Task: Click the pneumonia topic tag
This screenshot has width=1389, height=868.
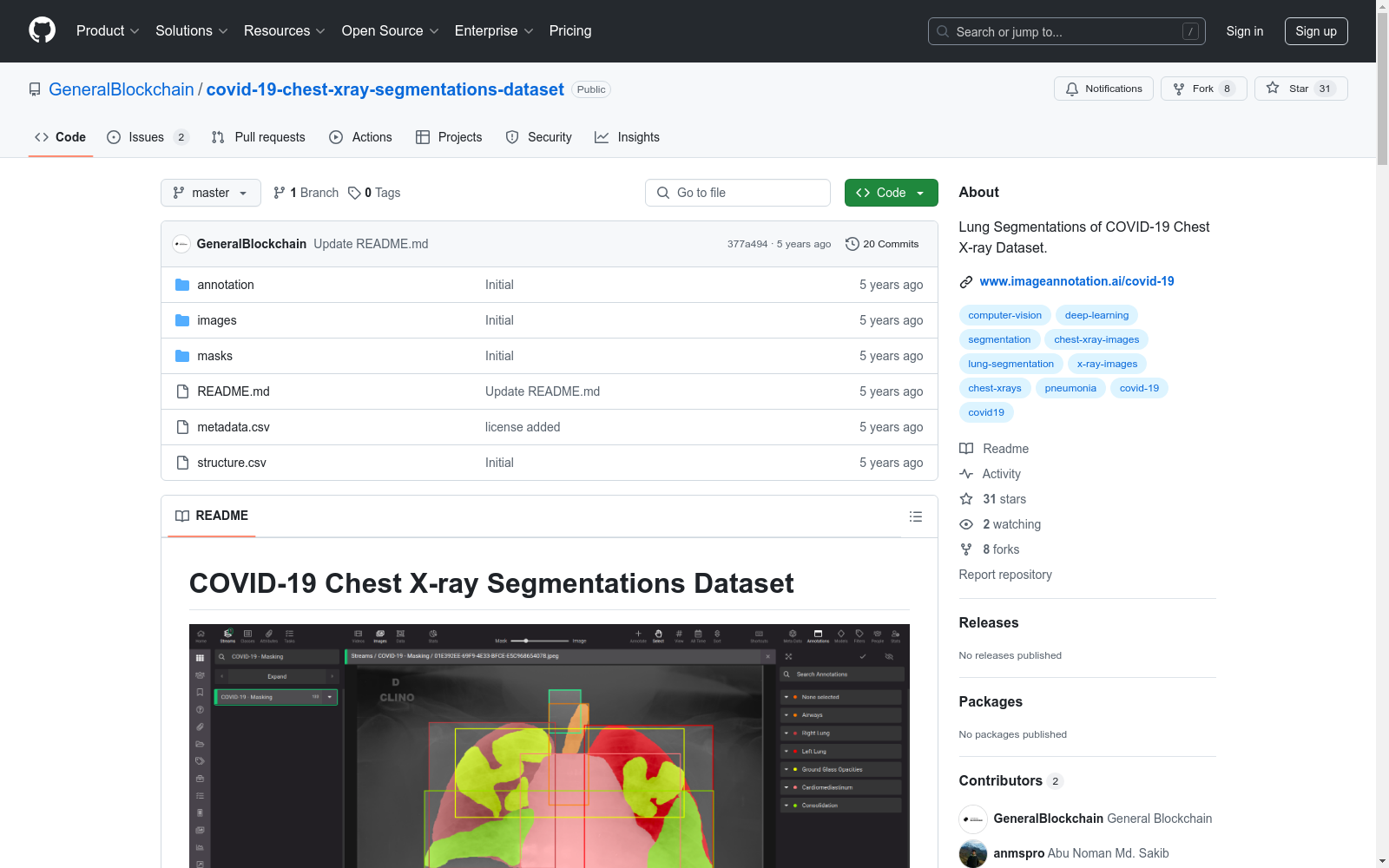Action: (x=1070, y=388)
